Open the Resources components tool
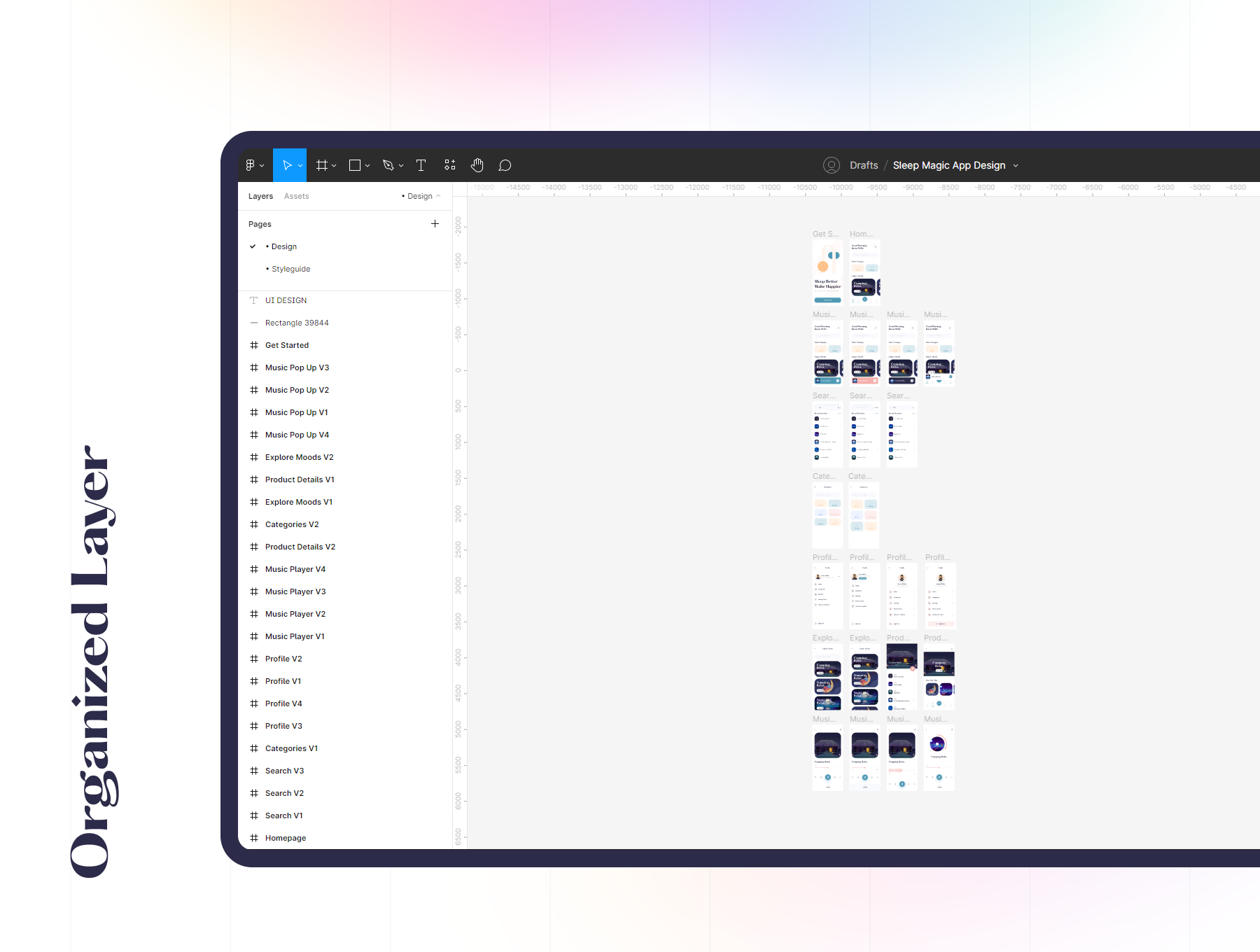 [x=449, y=165]
